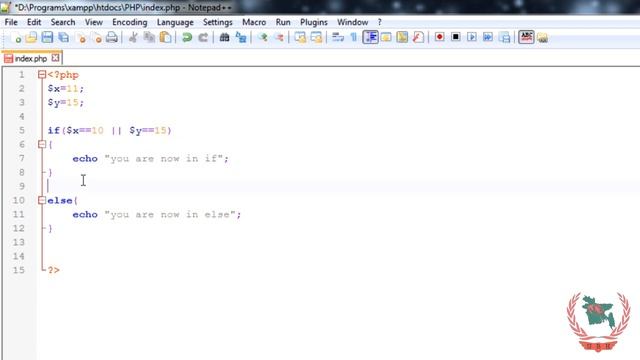Select the index.php document tab

click(x=31, y=58)
